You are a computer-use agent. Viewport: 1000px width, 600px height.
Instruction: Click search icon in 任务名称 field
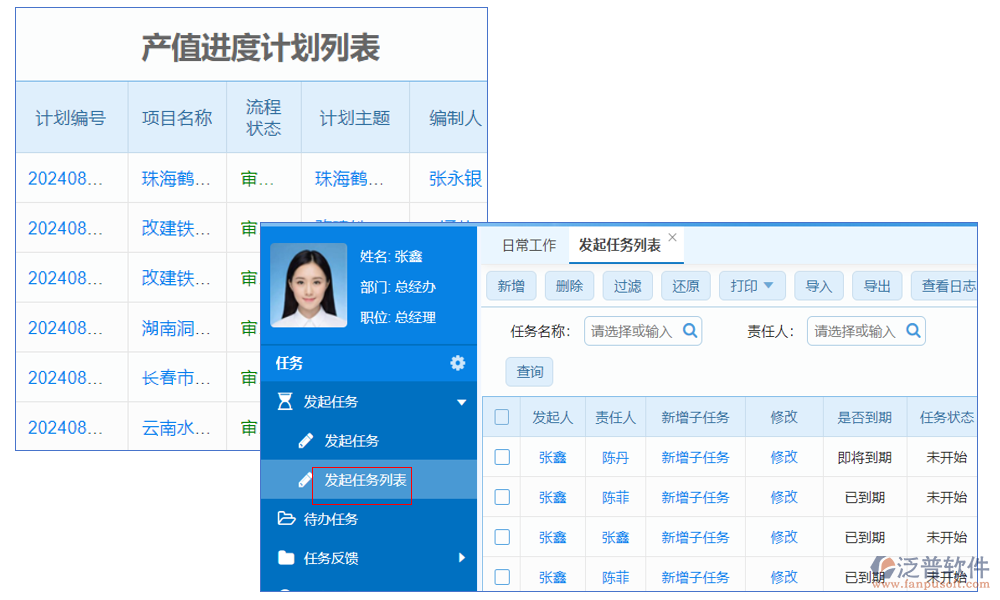(690, 330)
